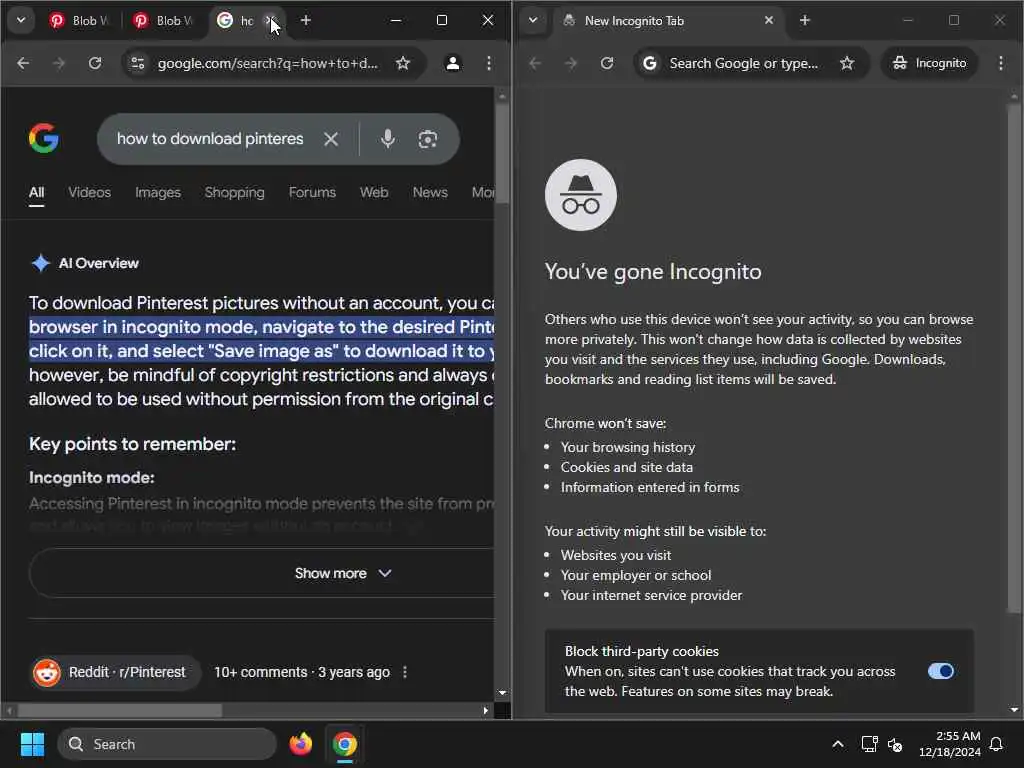Open three-dot menu in Incognito window

(1000, 63)
